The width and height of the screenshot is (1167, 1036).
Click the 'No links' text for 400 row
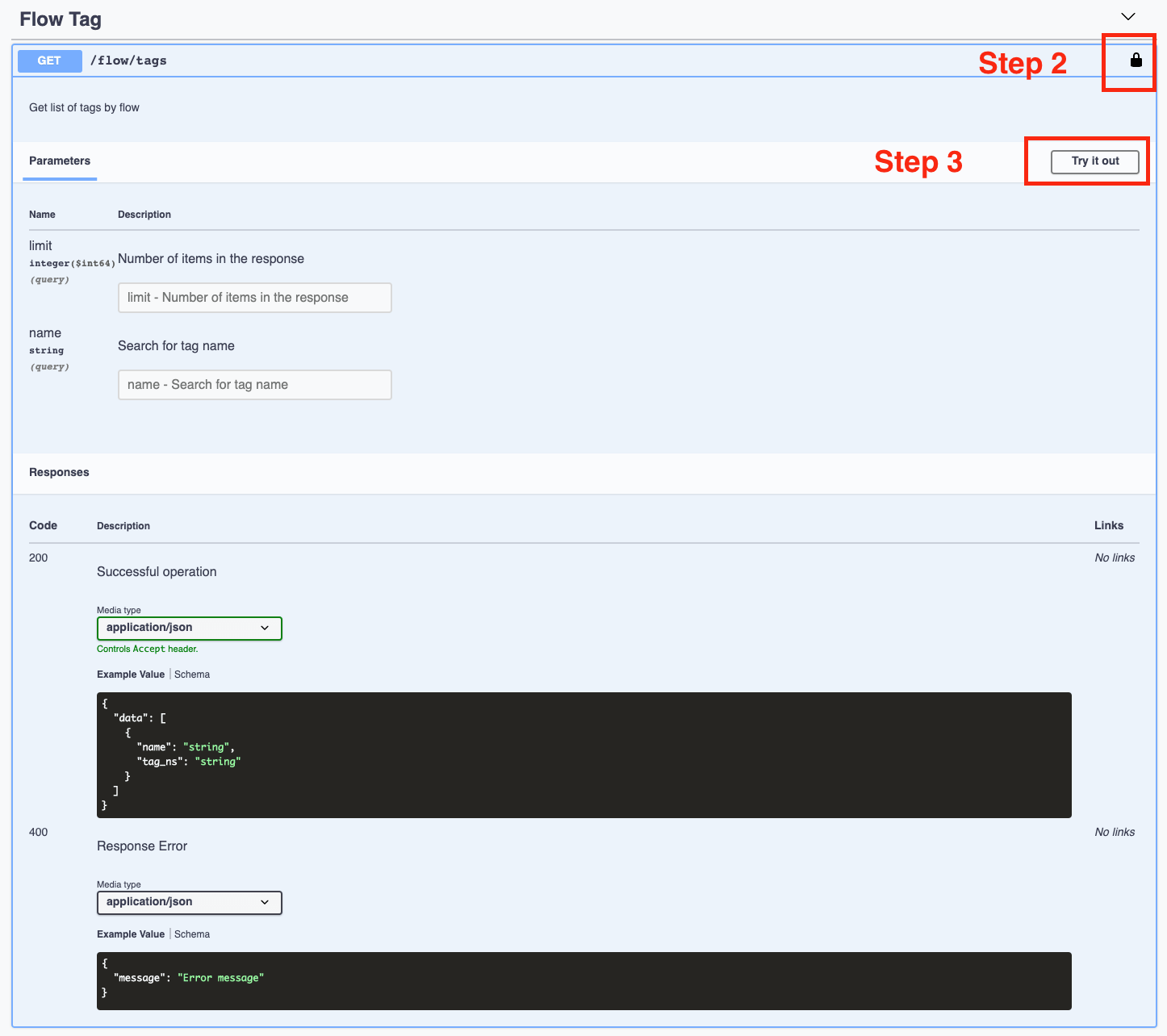click(1115, 832)
